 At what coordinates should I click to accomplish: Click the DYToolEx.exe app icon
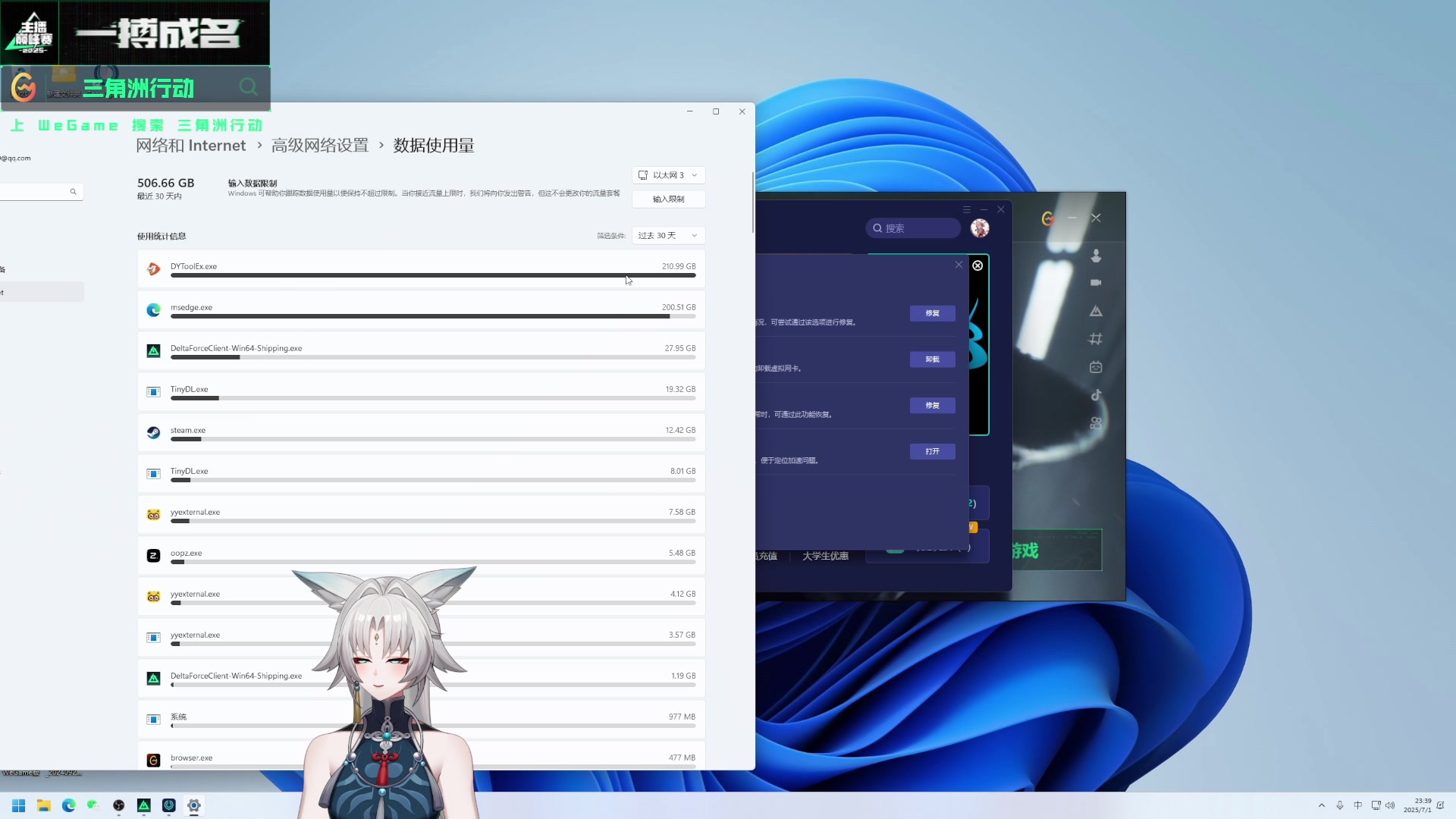pyautogui.click(x=153, y=268)
